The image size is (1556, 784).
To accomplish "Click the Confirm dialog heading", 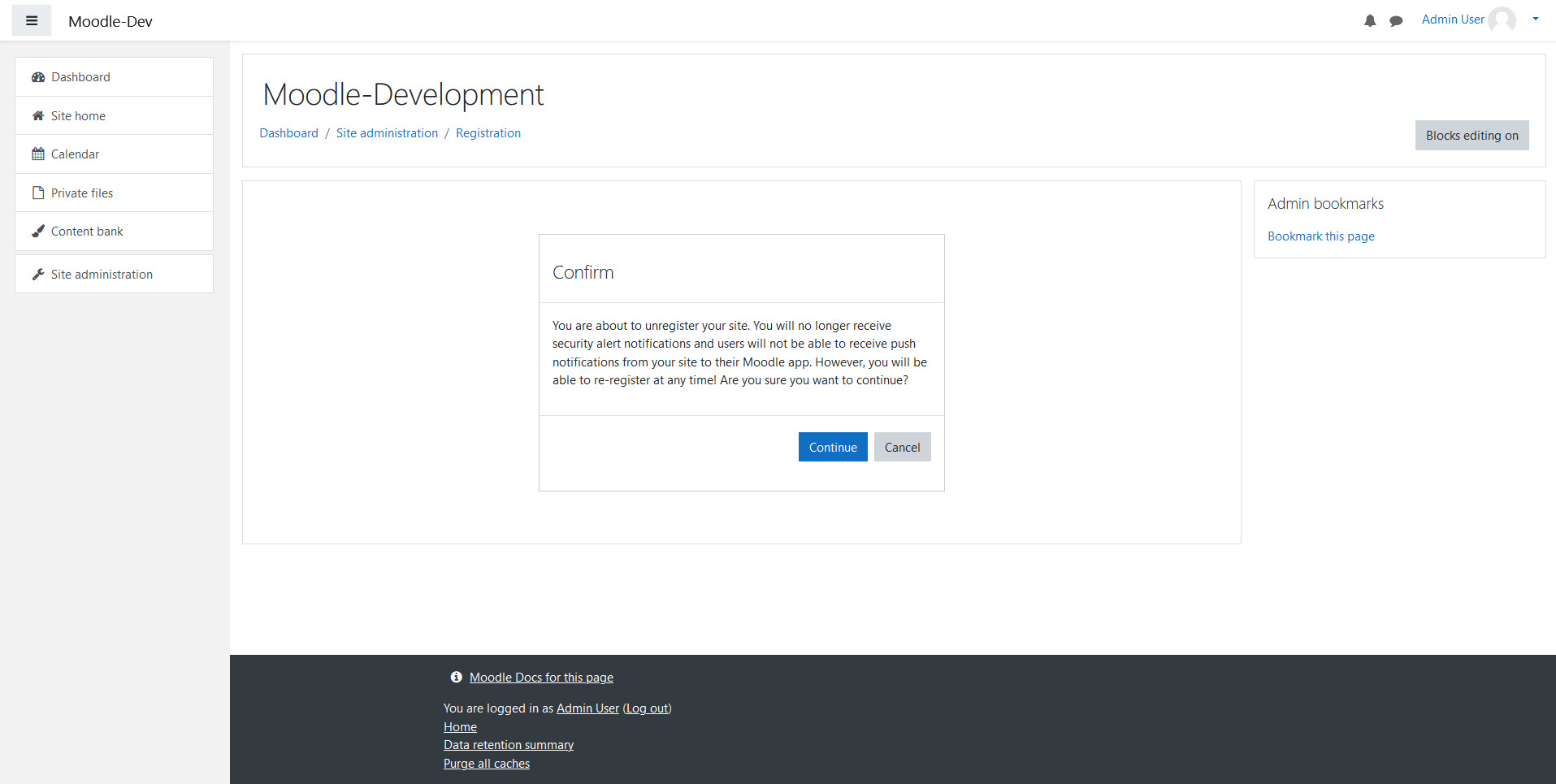I will coord(583,272).
